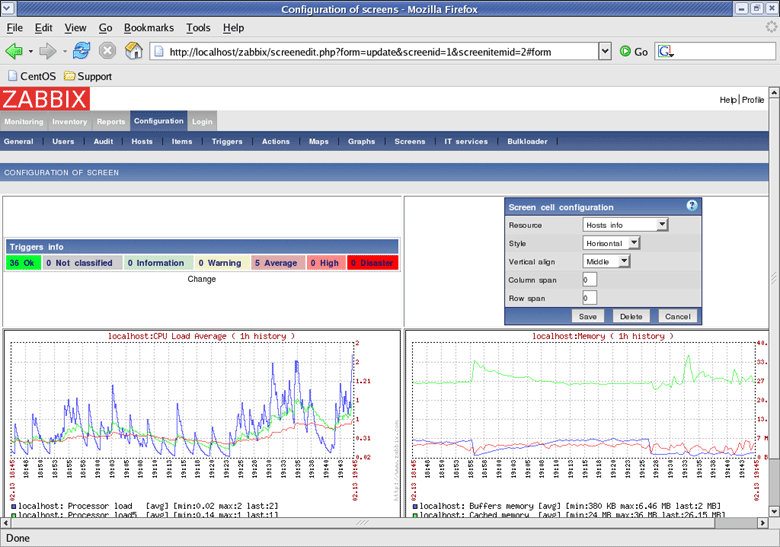Click the browser Back arrow icon

[x=14, y=51]
